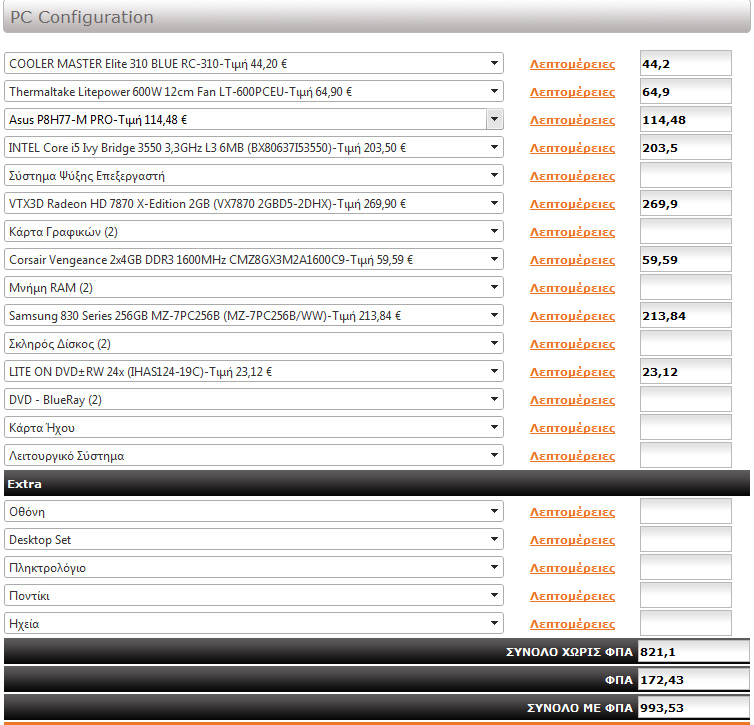This screenshot has height=725, width=754.
Task: Open Λεπτομέρειες link for Corsair Vengeance RAM
Action: 572,260
